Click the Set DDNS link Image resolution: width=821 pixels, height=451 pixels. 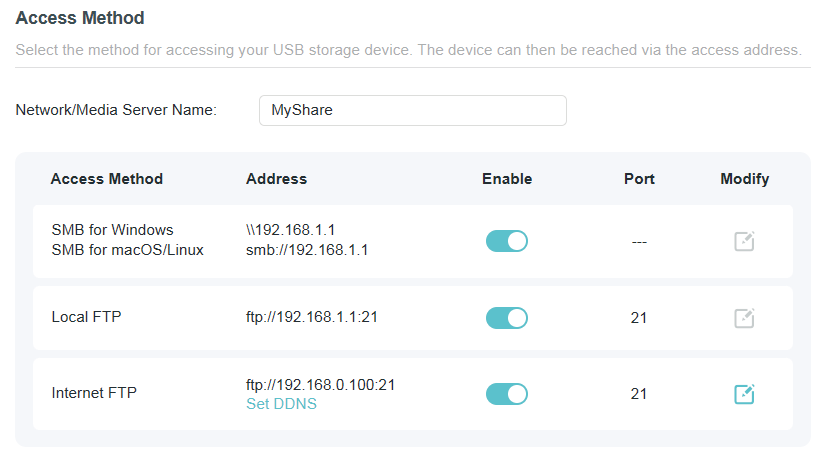[281, 404]
